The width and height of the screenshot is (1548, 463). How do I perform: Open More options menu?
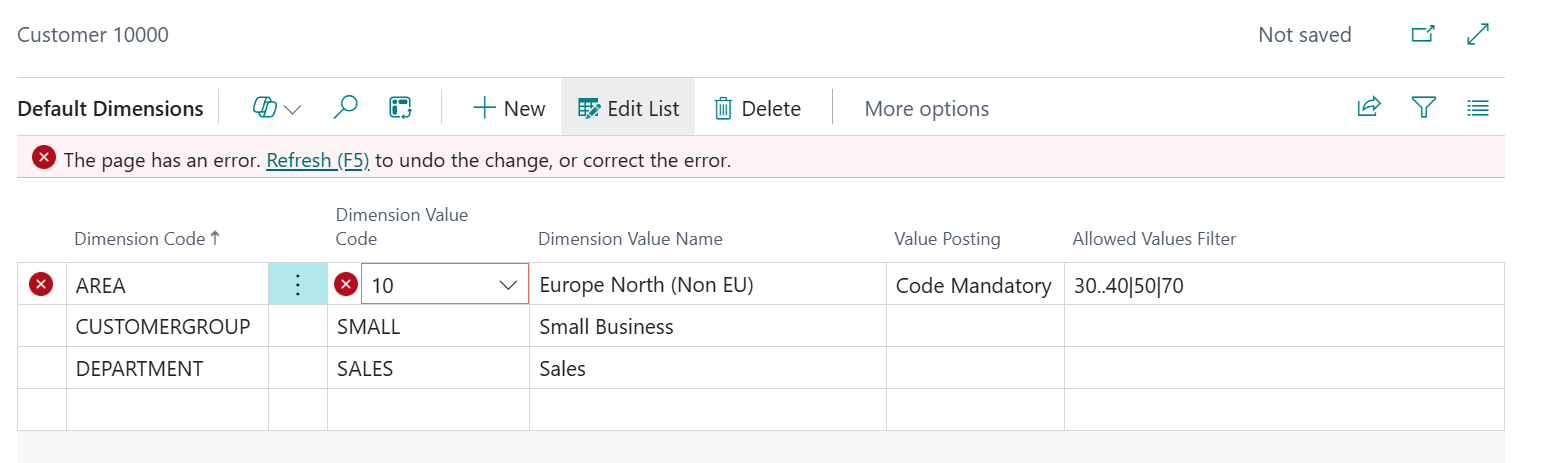tap(926, 108)
